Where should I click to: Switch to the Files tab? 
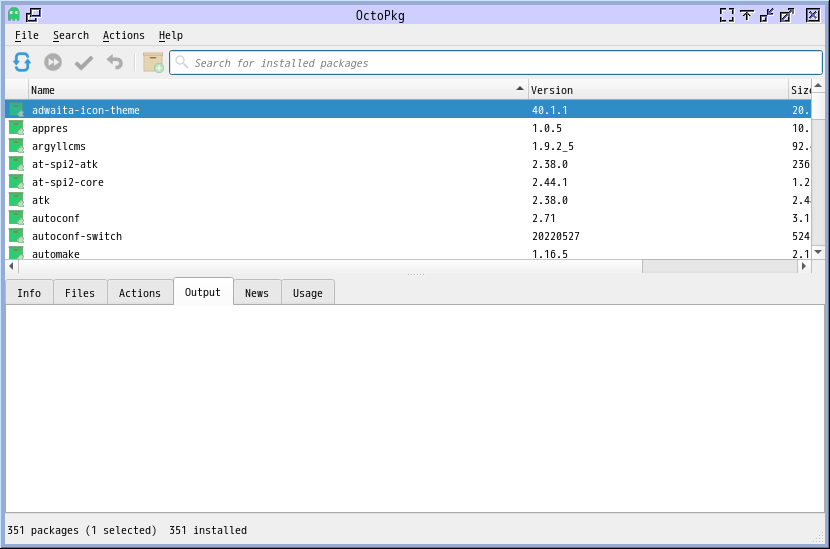pos(80,293)
